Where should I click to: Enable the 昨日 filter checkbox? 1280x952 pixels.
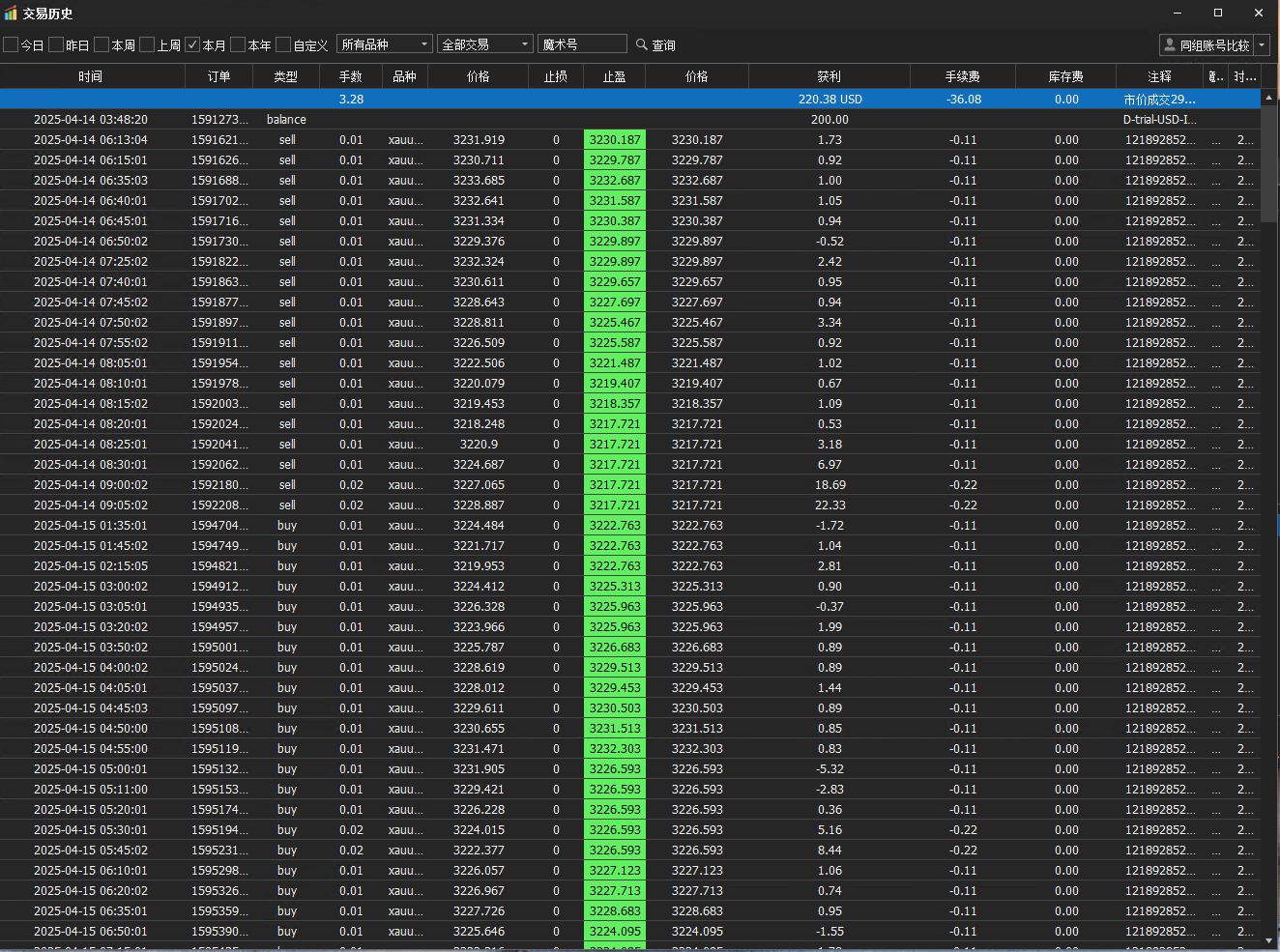[56, 44]
